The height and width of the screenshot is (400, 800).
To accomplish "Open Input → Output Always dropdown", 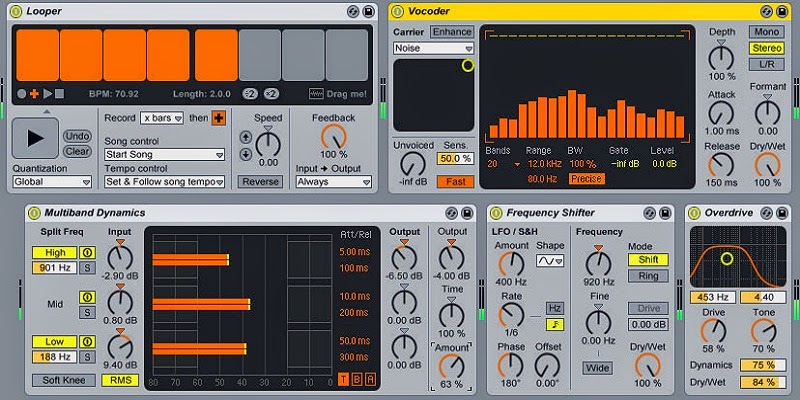I will click(334, 182).
